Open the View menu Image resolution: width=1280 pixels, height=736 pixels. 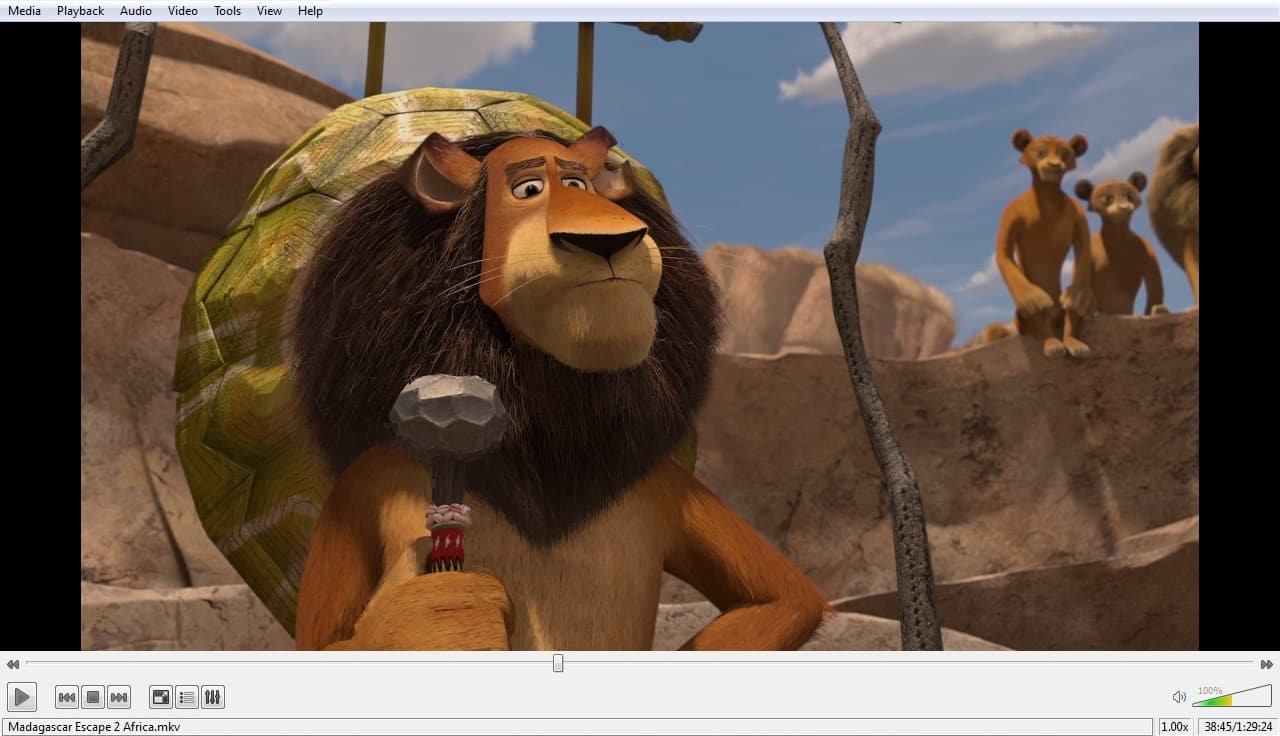[269, 10]
